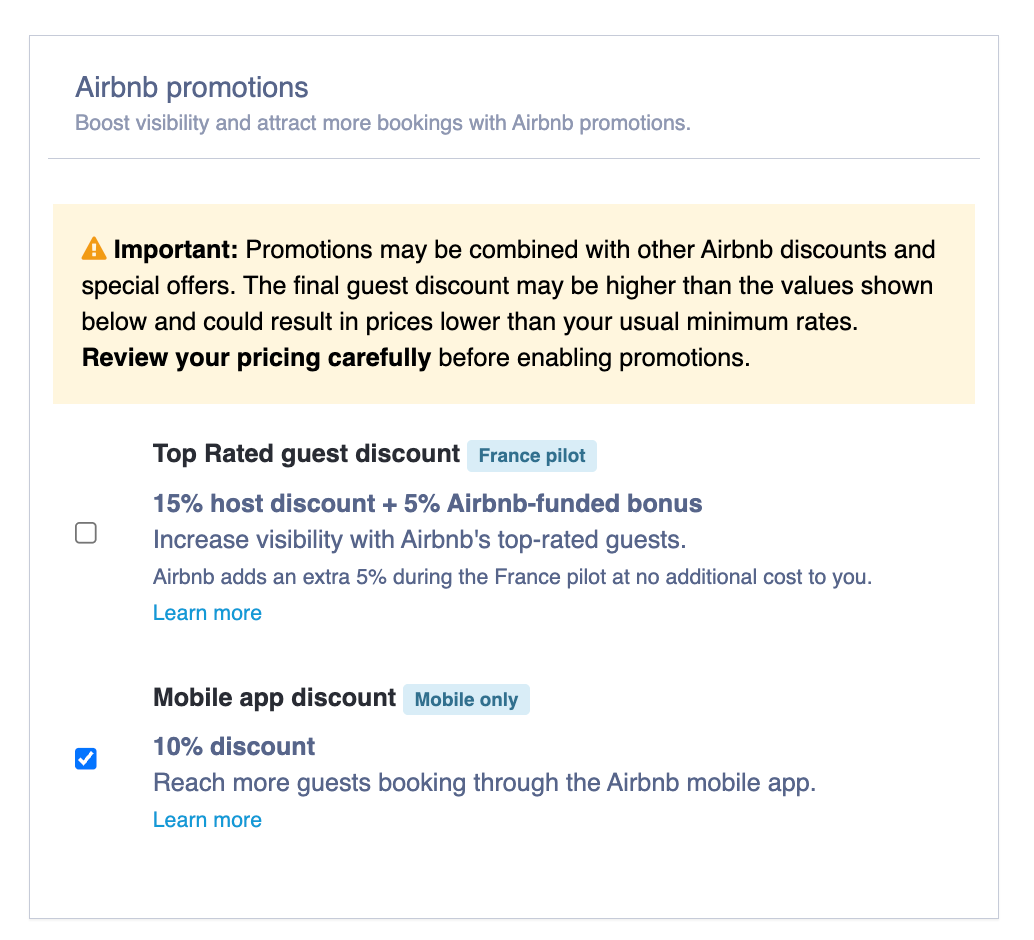Click the divider line below the header
Screen dimensions: 1034x940
coord(514,158)
